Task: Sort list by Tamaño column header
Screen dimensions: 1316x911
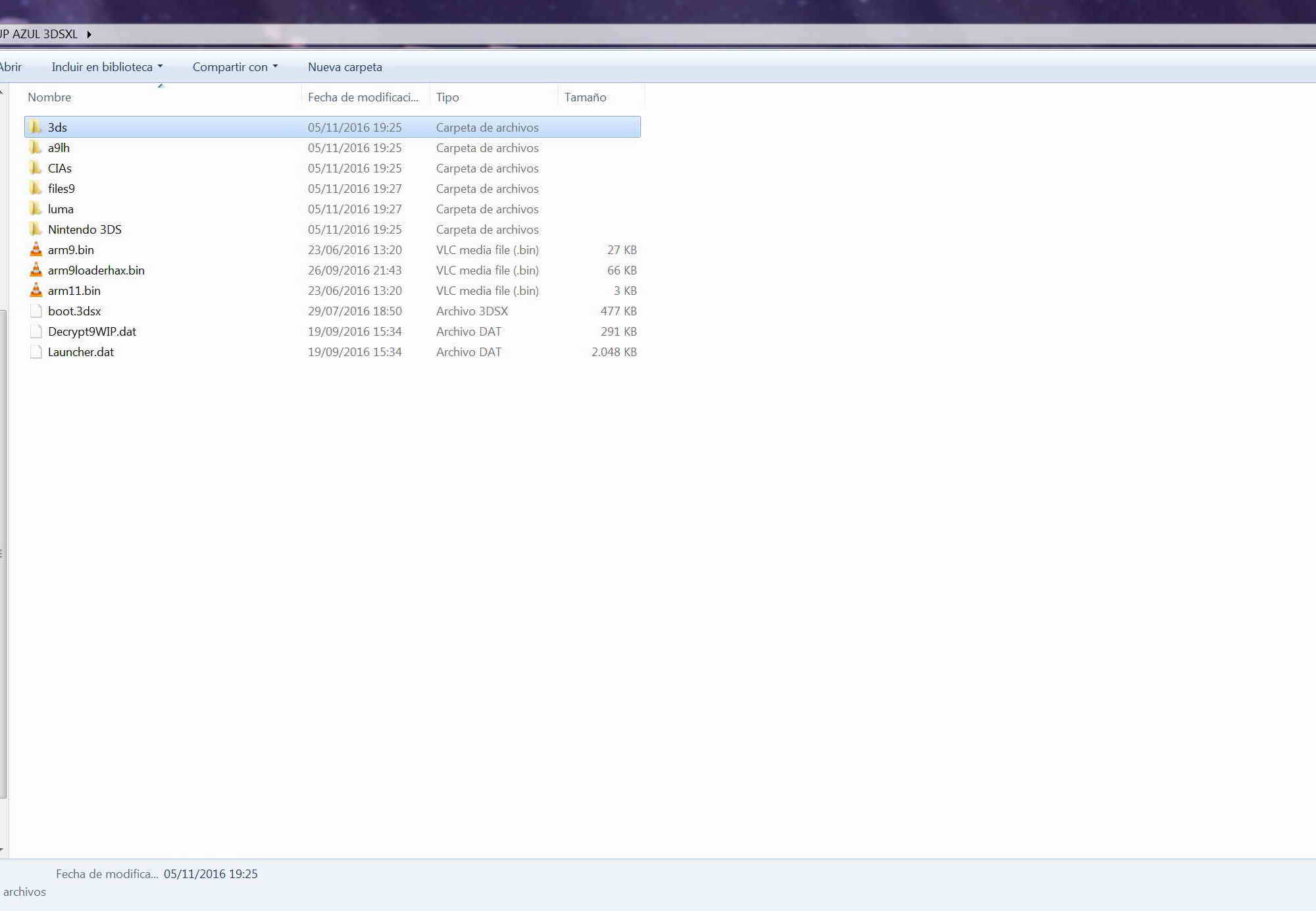Action: click(x=585, y=97)
